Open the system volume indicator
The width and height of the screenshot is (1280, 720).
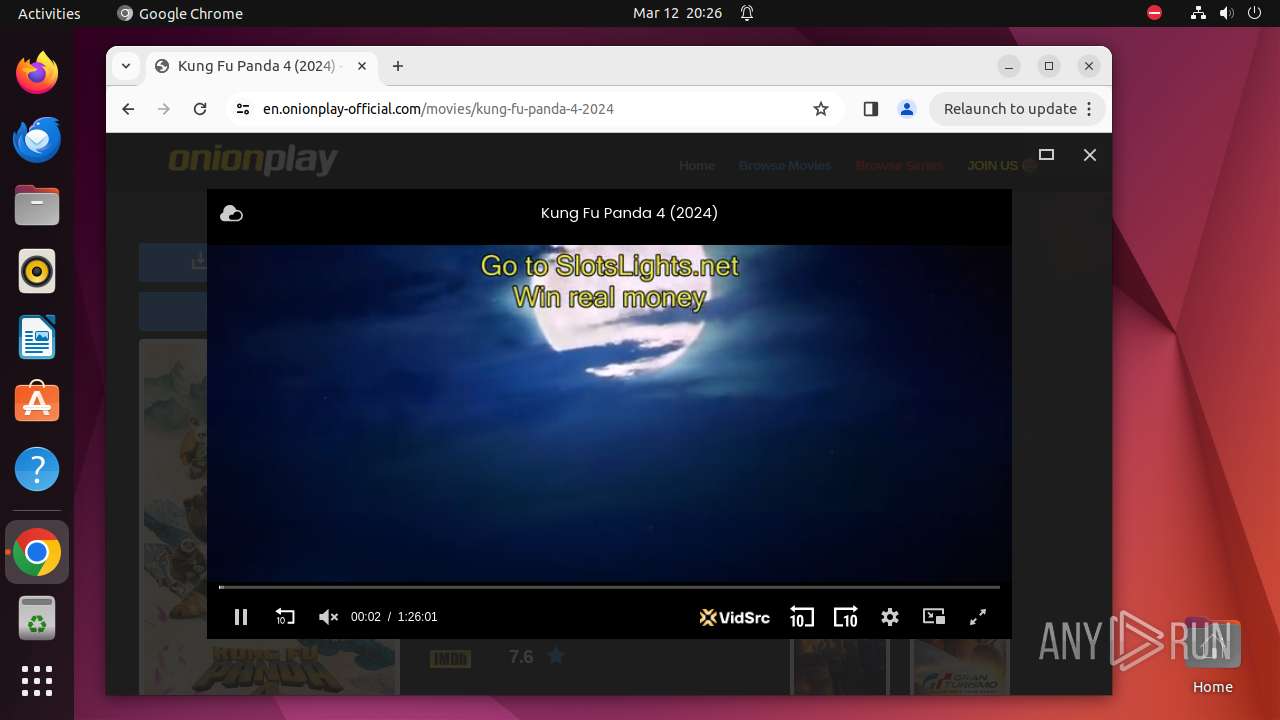tap(1227, 13)
